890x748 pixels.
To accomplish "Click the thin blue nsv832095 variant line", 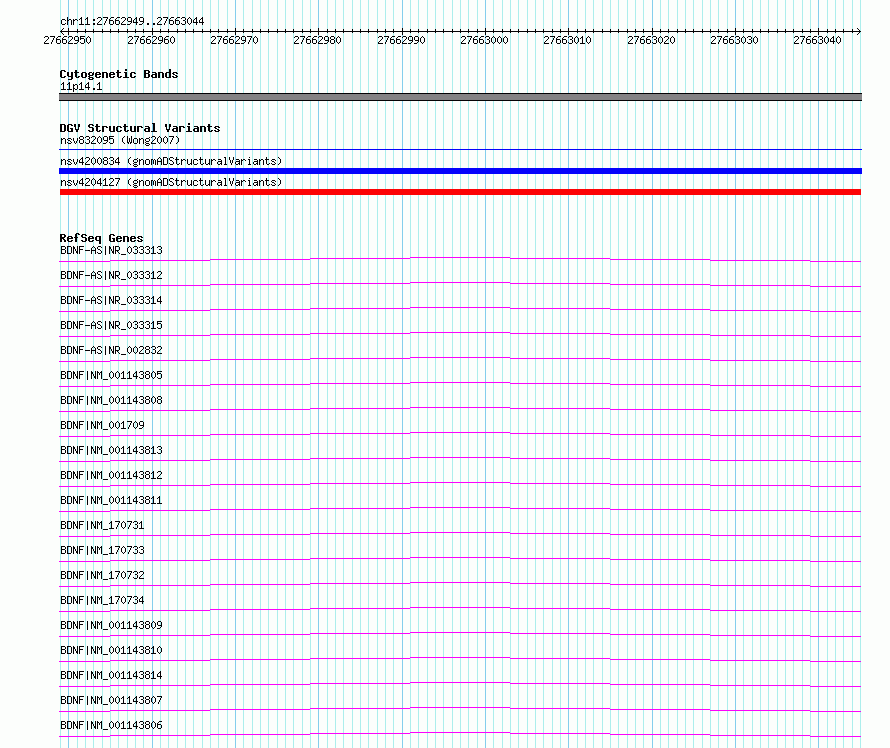I will tap(460, 149).
